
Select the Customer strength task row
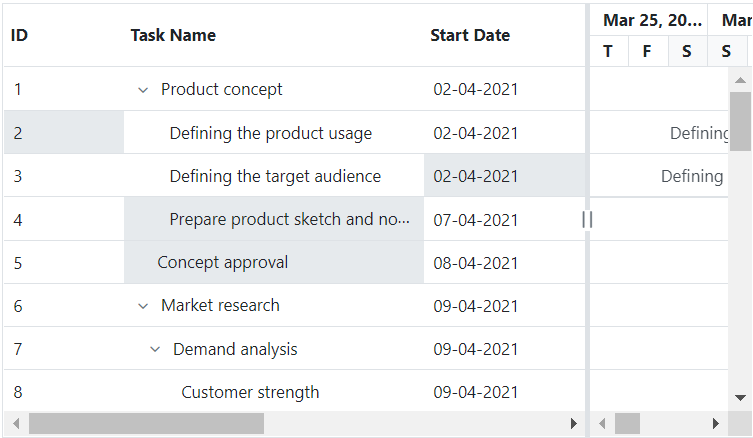[x=250, y=392]
